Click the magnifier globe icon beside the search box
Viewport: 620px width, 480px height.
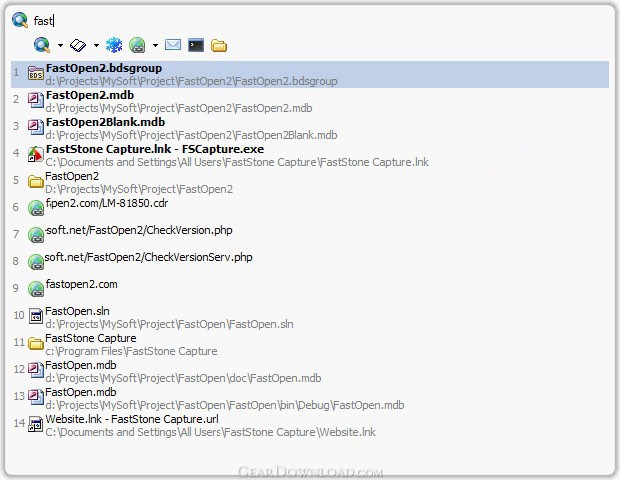[20, 20]
